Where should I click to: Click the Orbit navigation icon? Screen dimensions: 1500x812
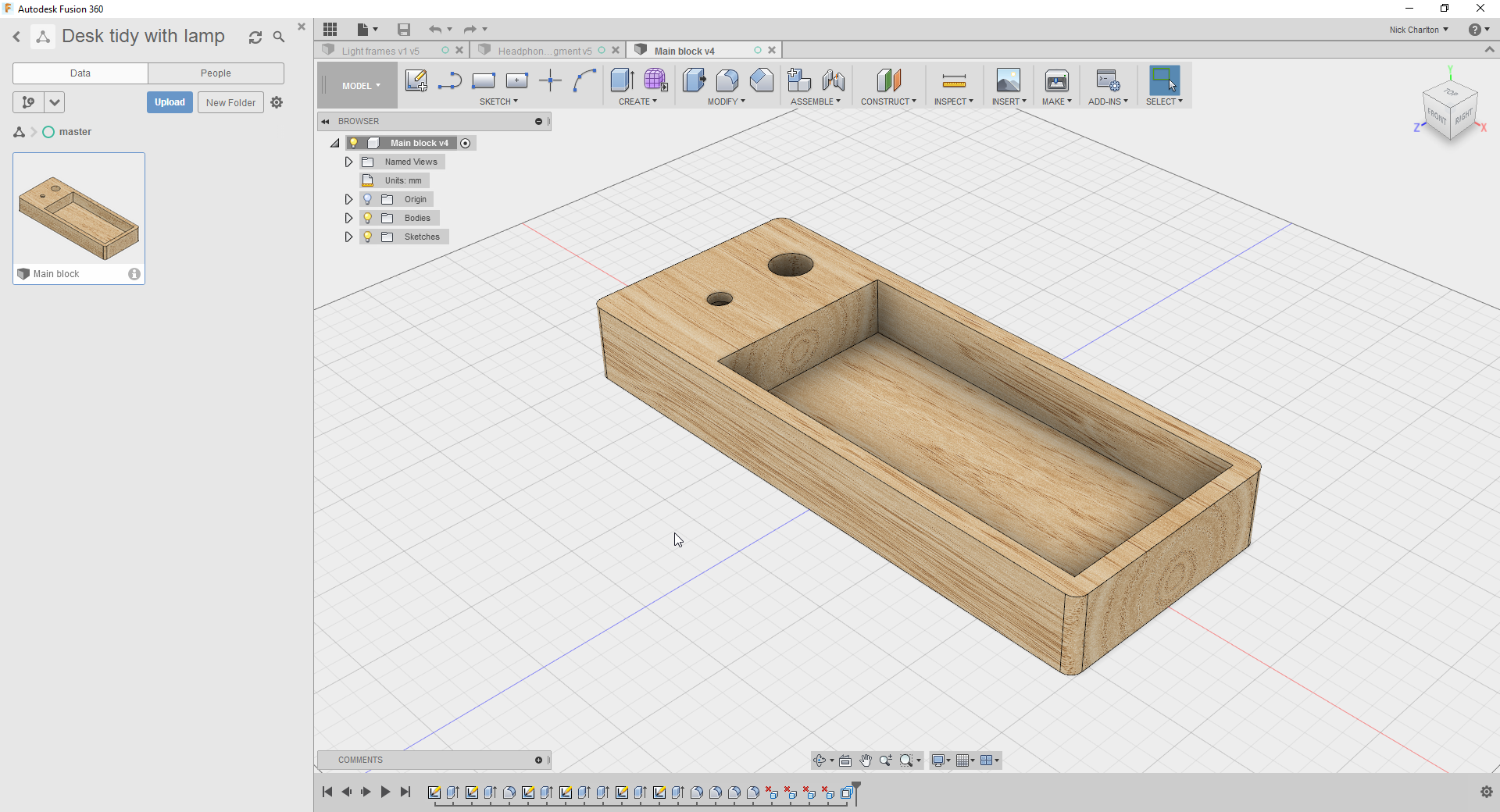pyautogui.click(x=820, y=760)
